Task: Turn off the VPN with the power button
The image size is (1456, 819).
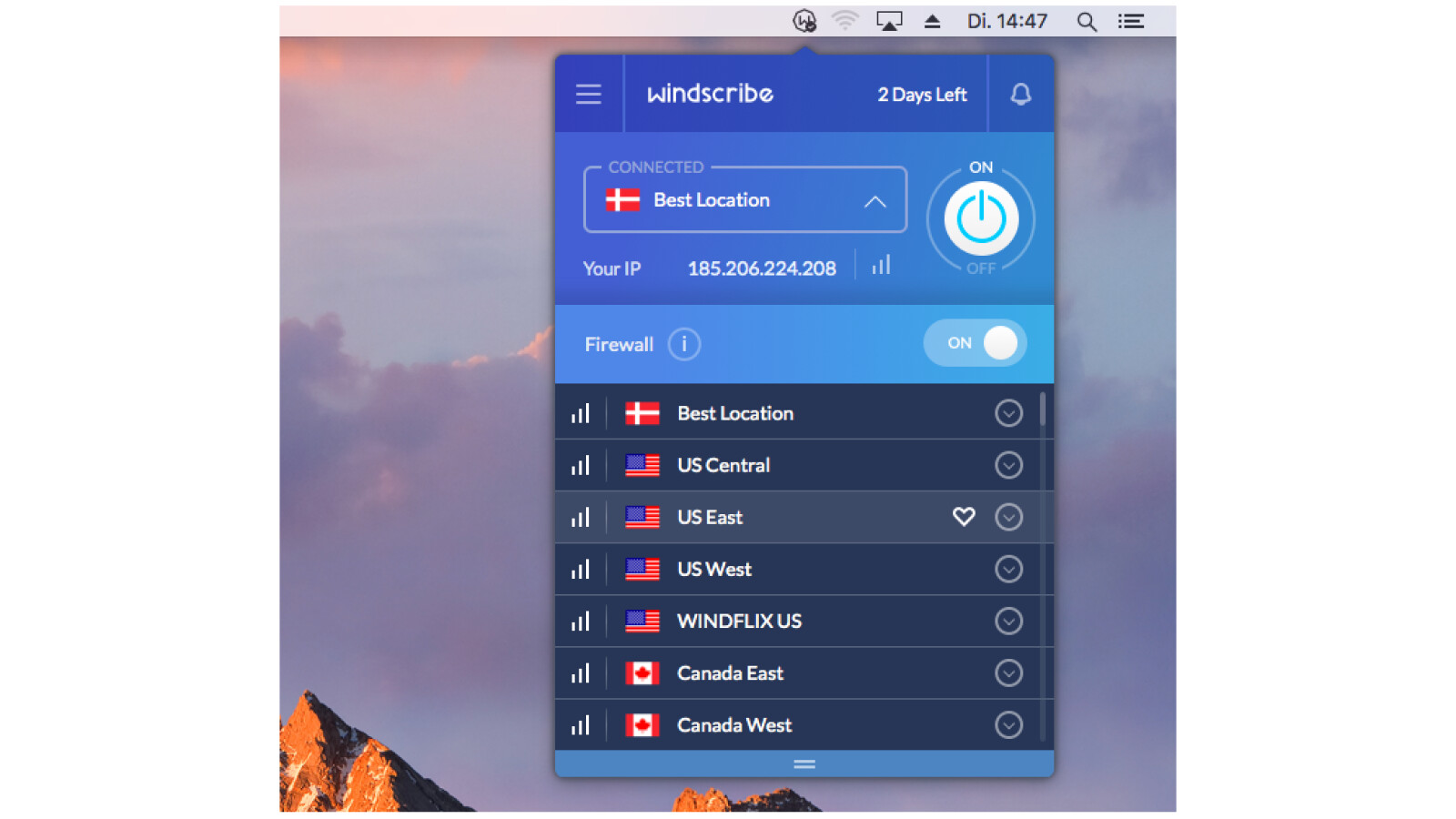Action: point(980,218)
